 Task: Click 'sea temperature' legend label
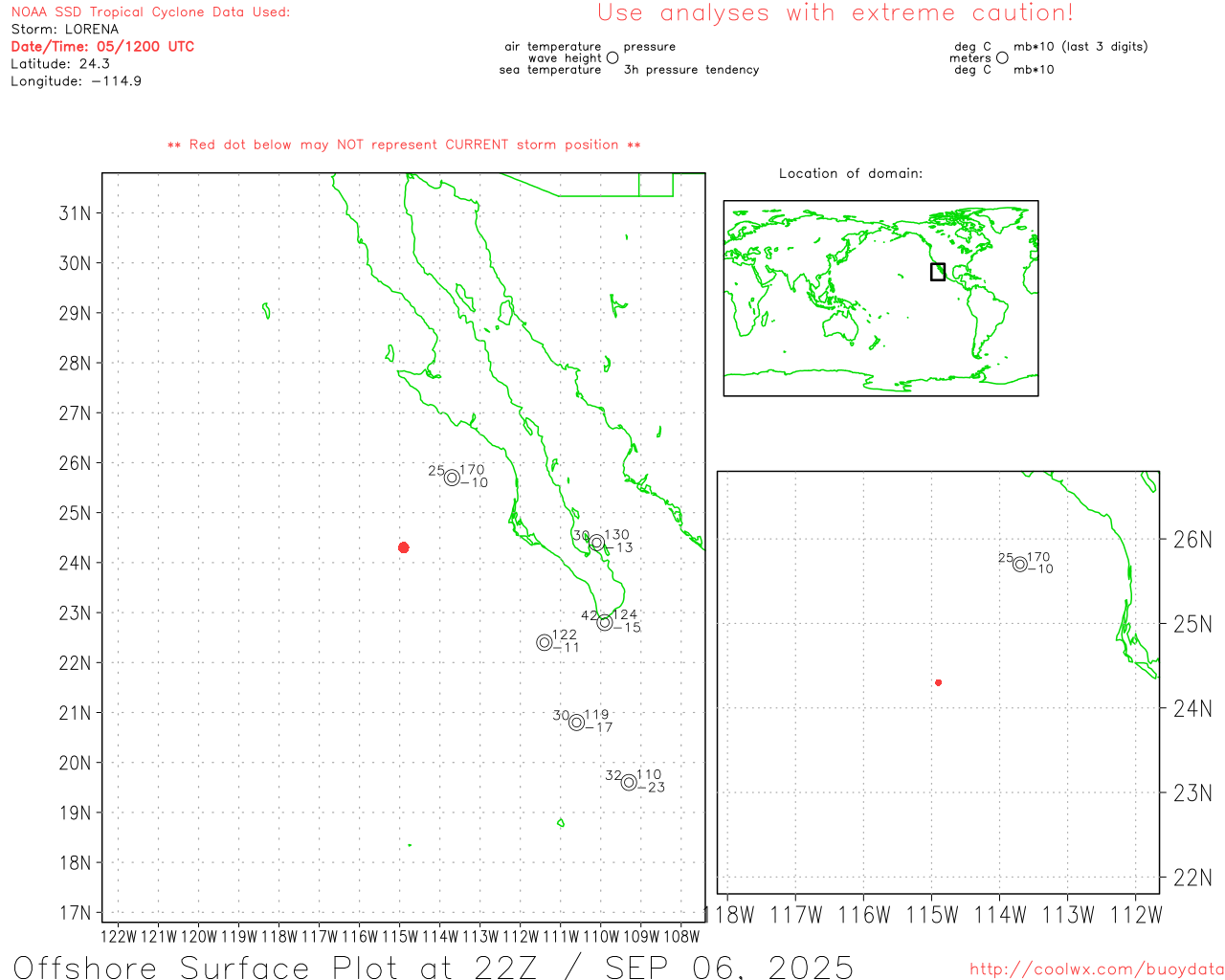pos(550,70)
